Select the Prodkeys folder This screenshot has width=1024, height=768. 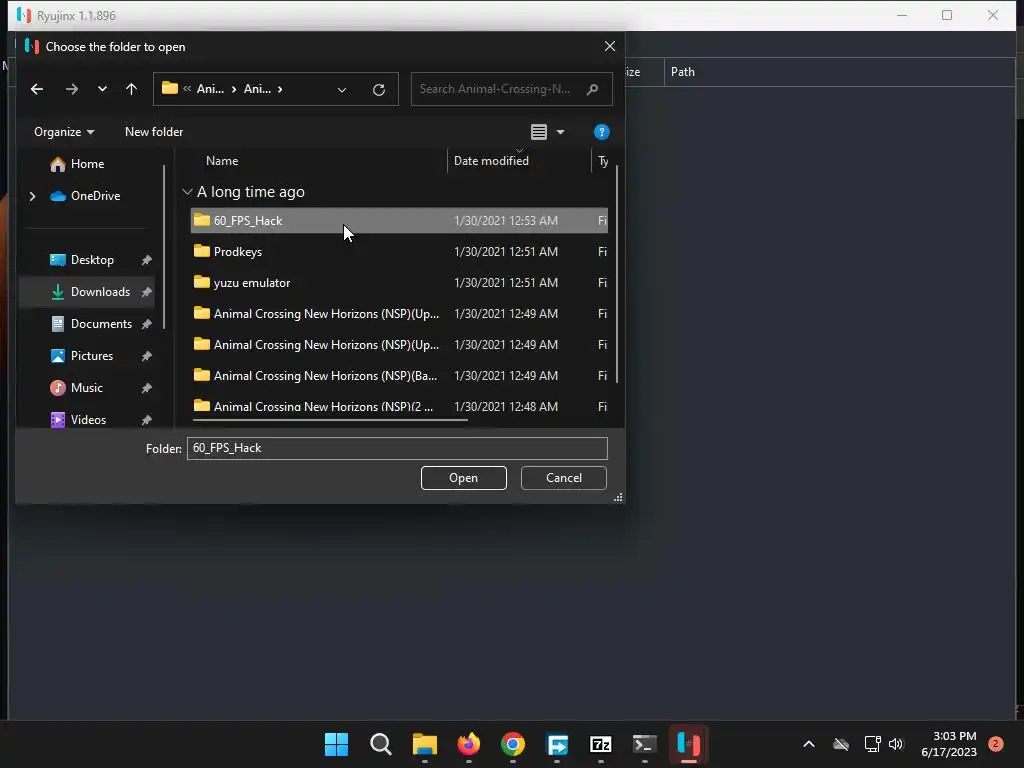pyautogui.click(x=399, y=251)
